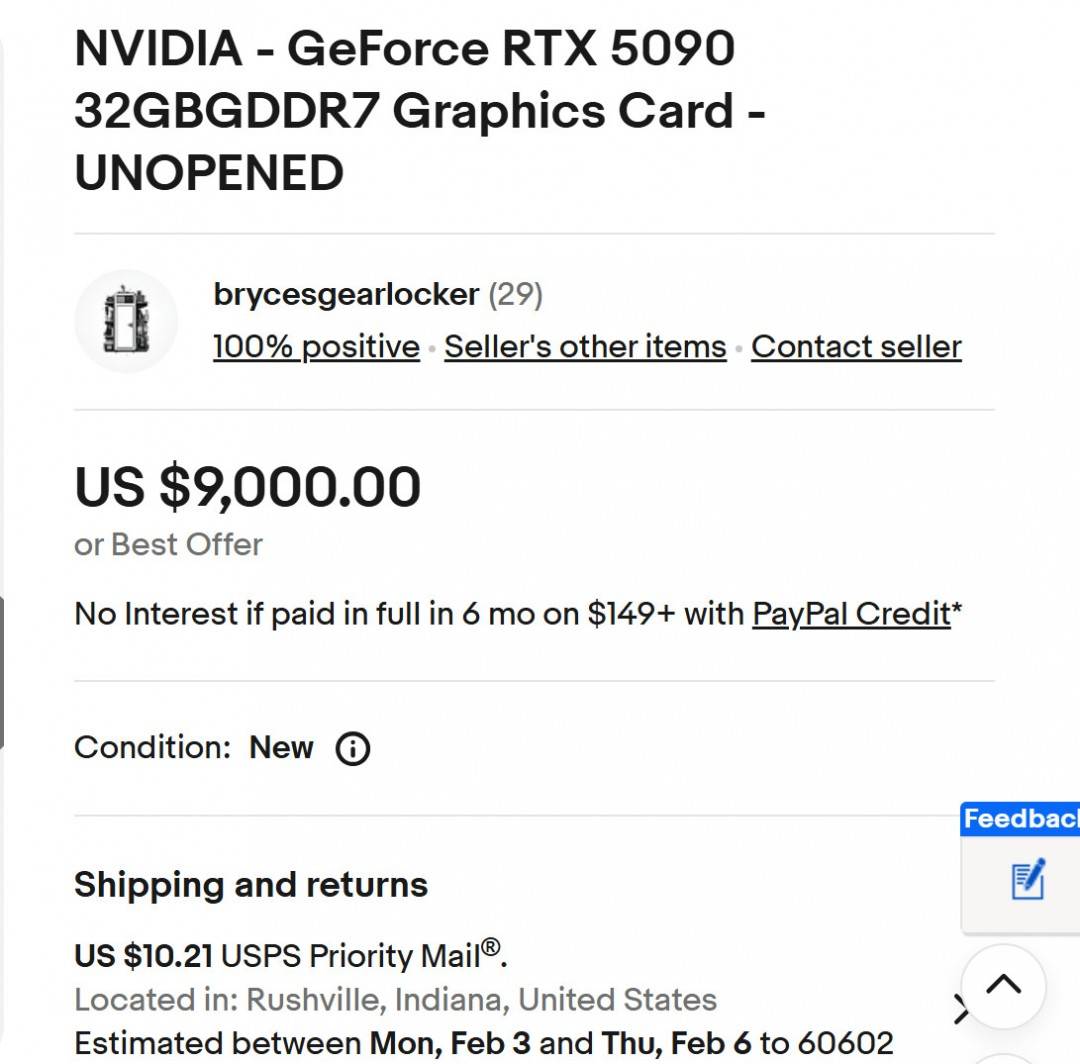Open the Feedback tab on the right edge

click(x=1018, y=819)
